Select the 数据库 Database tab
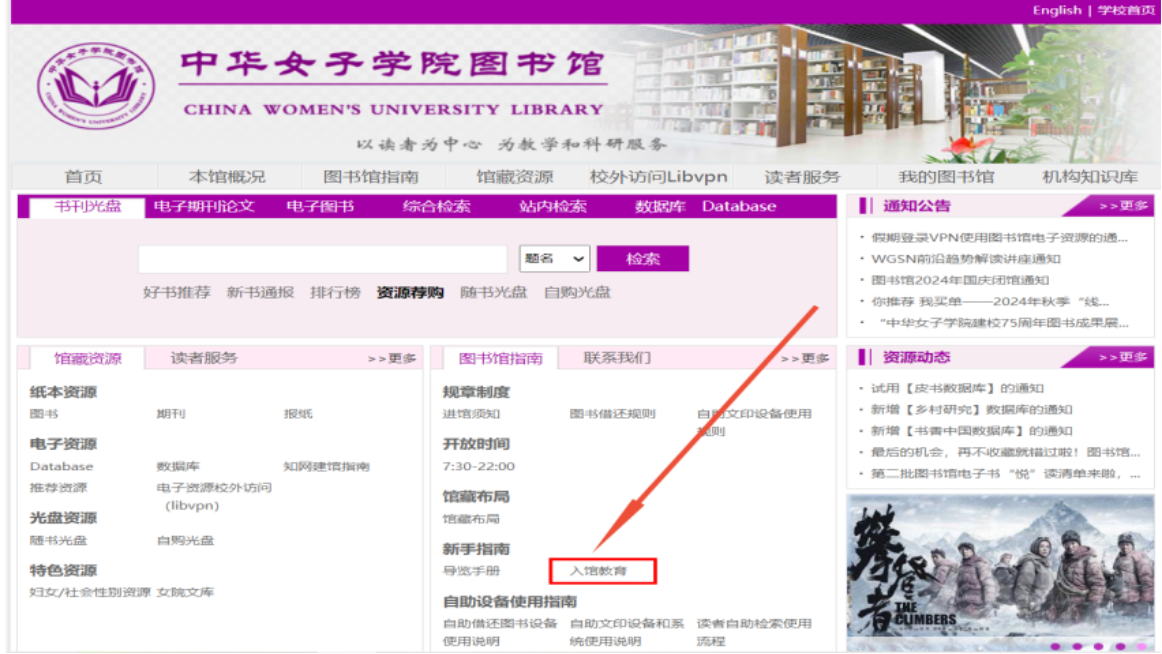 coord(704,206)
